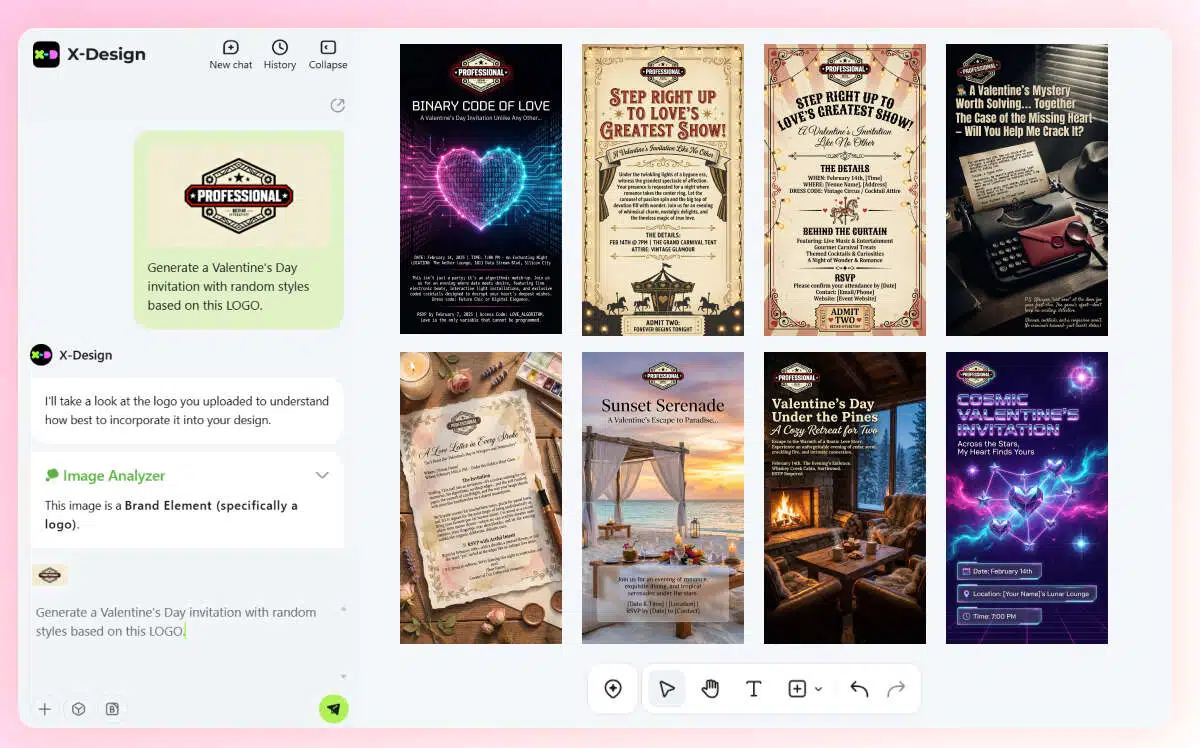Click the share arrow icon above the logo message
The height and width of the screenshot is (748, 1200).
(x=338, y=104)
